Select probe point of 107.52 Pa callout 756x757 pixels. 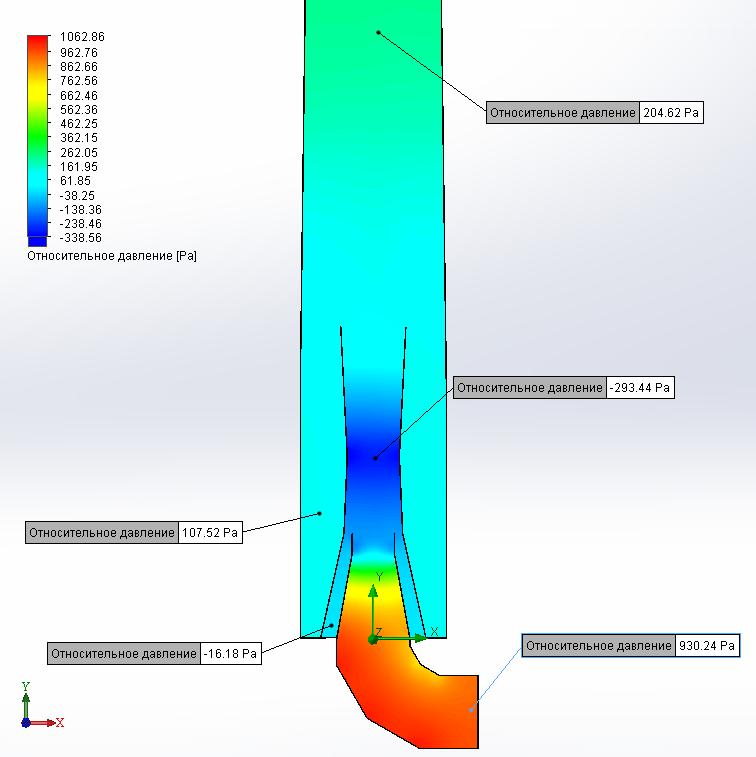tap(320, 514)
